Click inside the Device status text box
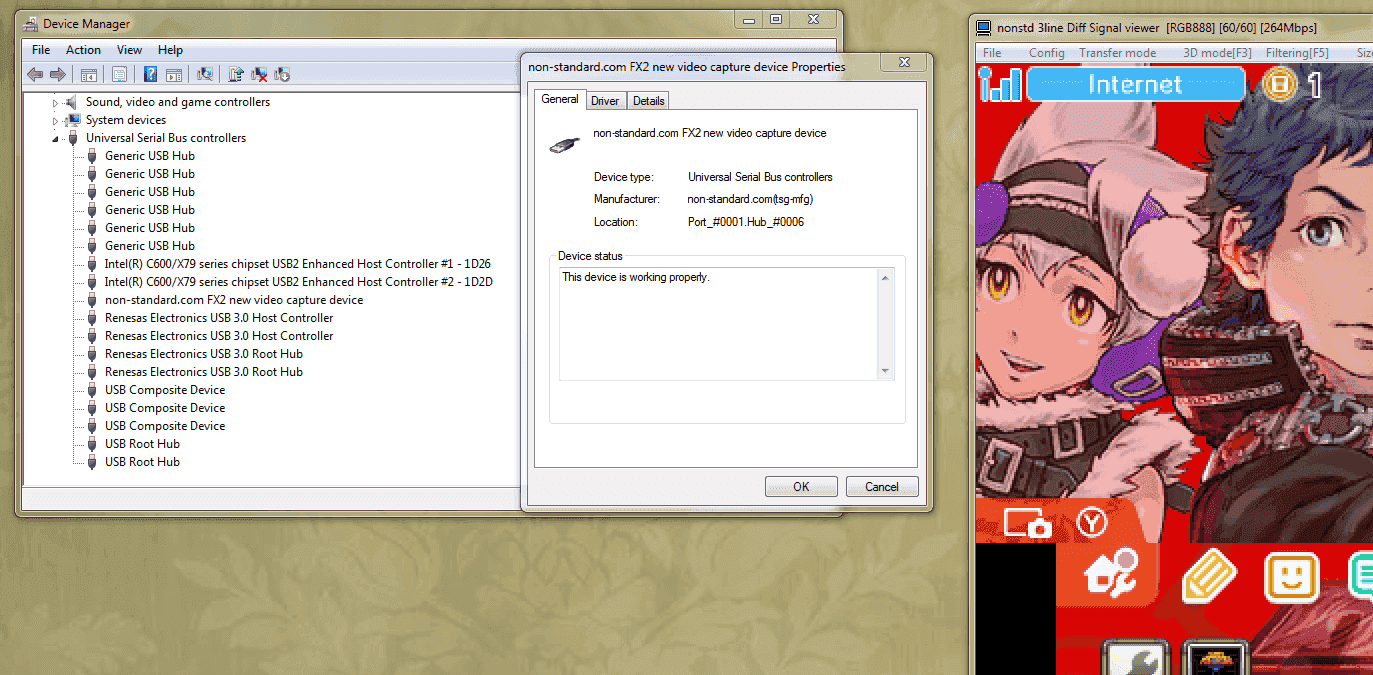Viewport: 1373px width, 675px height. 718,324
